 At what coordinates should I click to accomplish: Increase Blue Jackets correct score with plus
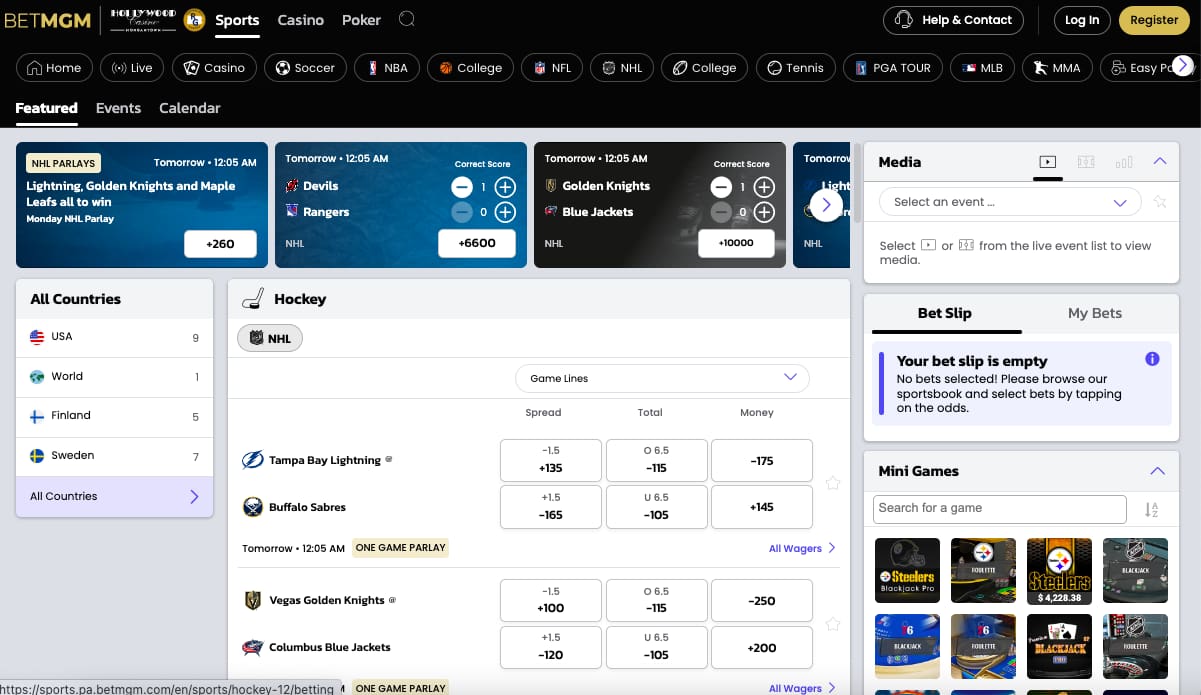pyautogui.click(x=764, y=212)
